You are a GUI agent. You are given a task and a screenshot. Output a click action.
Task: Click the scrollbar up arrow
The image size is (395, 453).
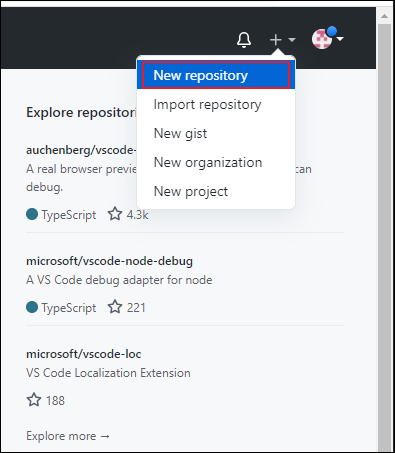tap(384, 16)
